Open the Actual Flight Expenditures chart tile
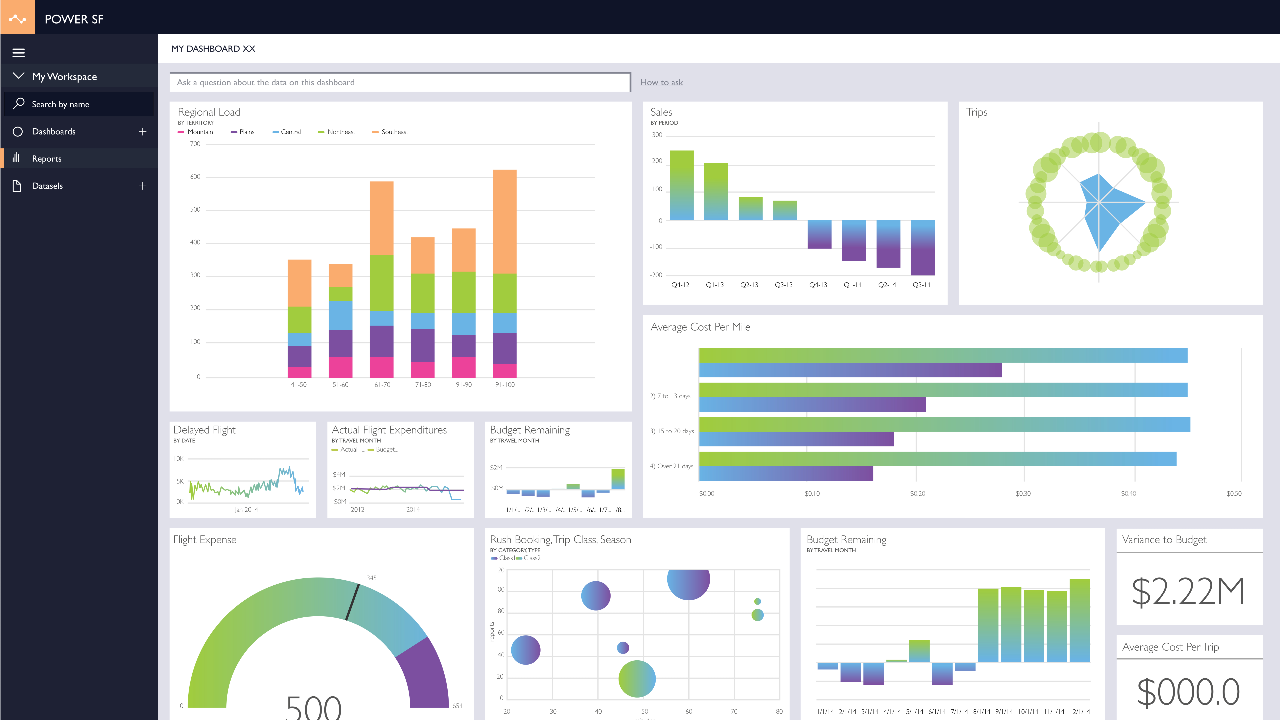 (x=400, y=469)
